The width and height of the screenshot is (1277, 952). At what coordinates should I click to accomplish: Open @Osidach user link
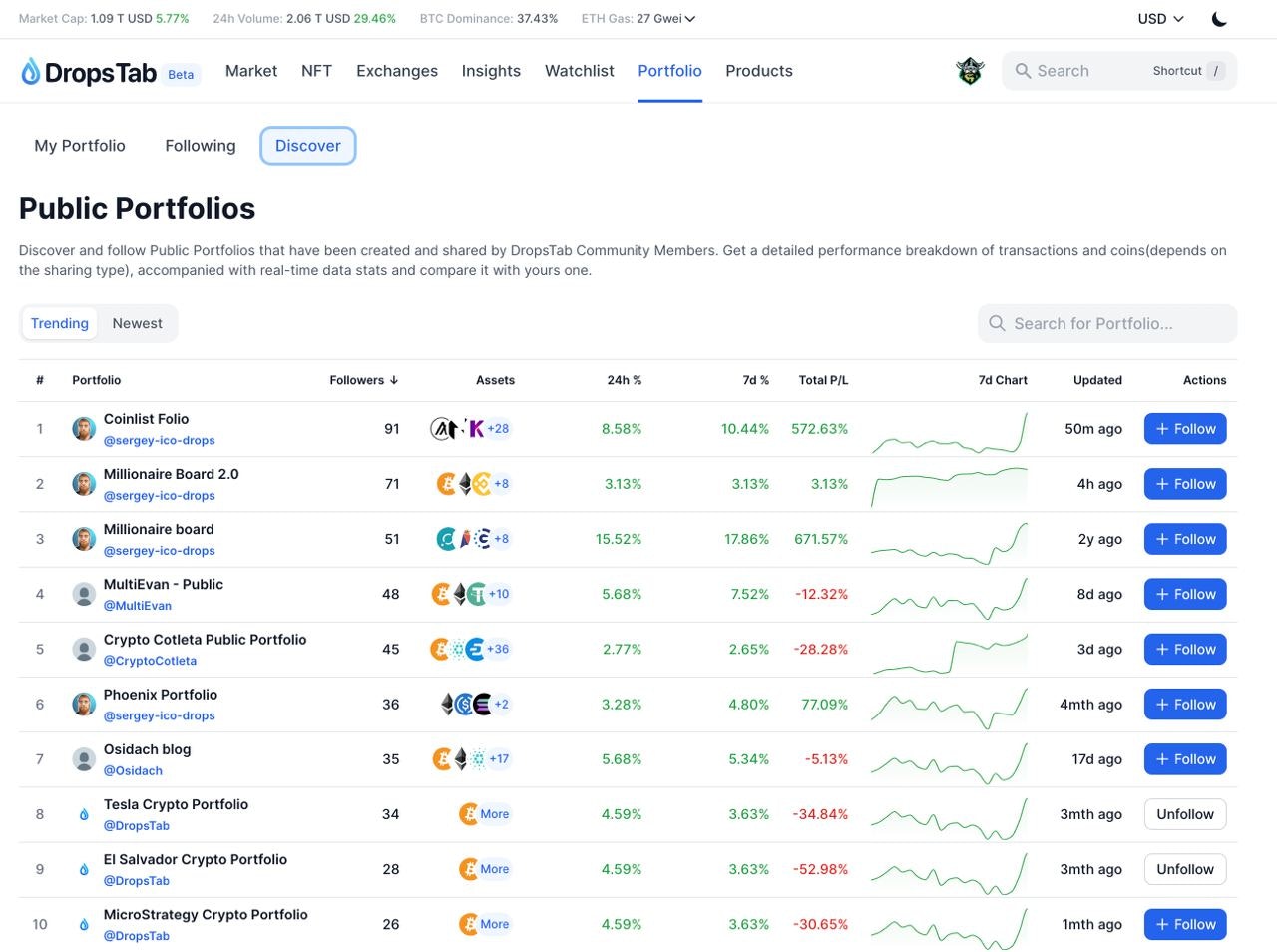click(x=133, y=770)
